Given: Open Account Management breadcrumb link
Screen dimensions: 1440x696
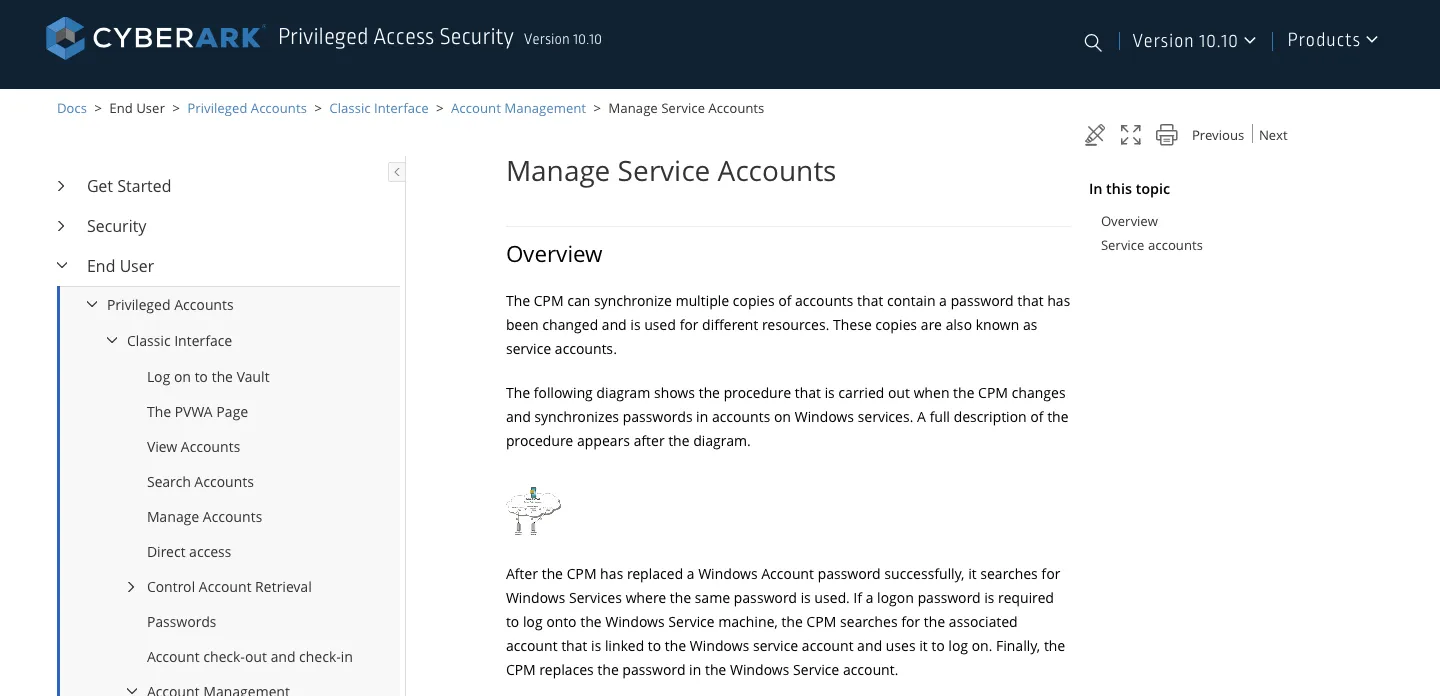Looking at the screenshot, I should (518, 108).
